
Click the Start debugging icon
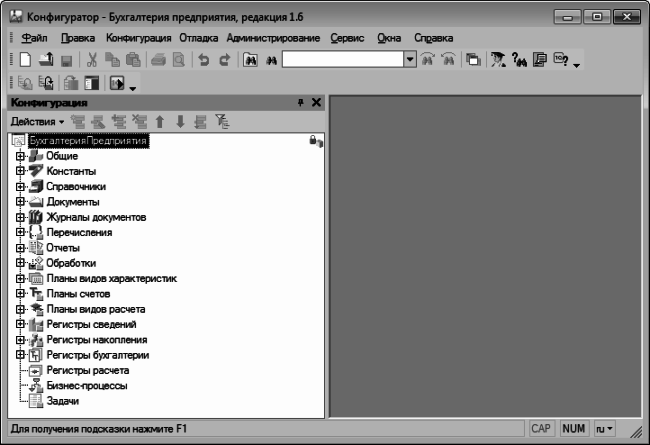117,83
